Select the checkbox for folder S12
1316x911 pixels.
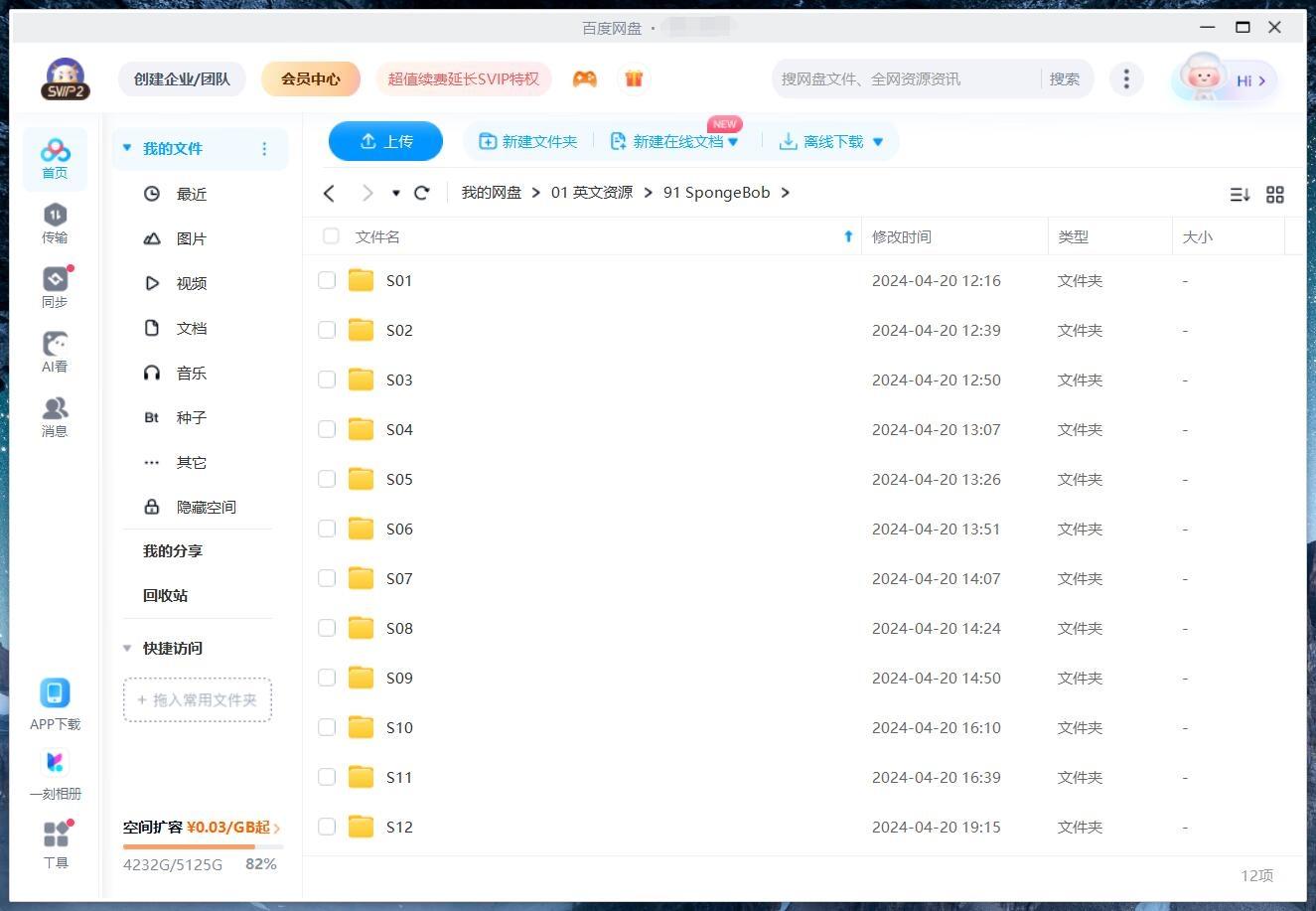(327, 827)
